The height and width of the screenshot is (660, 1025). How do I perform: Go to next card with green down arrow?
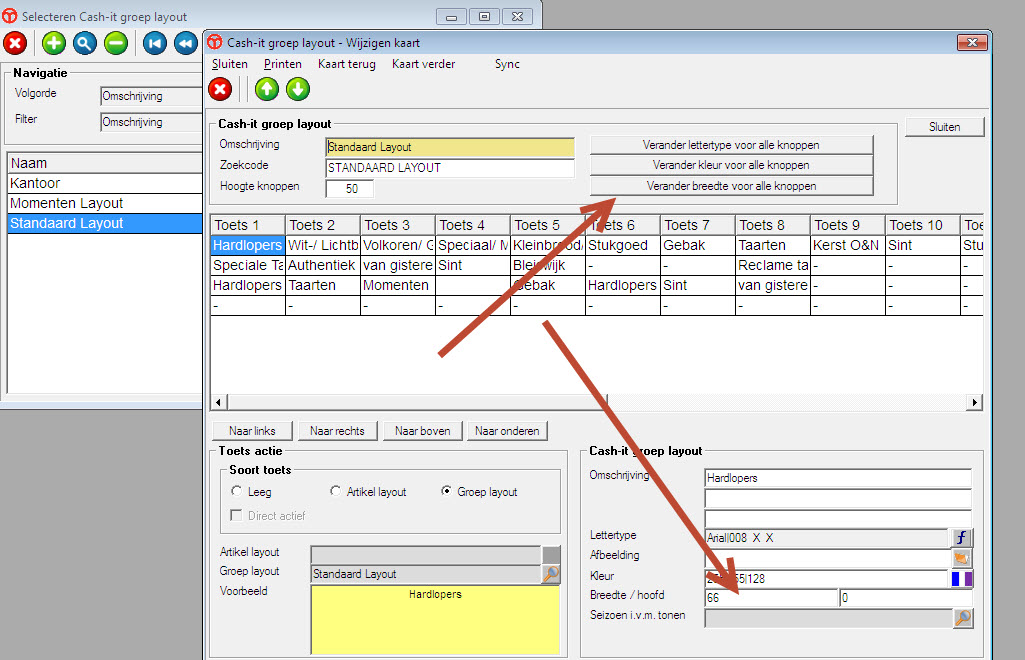click(x=298, y=89)
